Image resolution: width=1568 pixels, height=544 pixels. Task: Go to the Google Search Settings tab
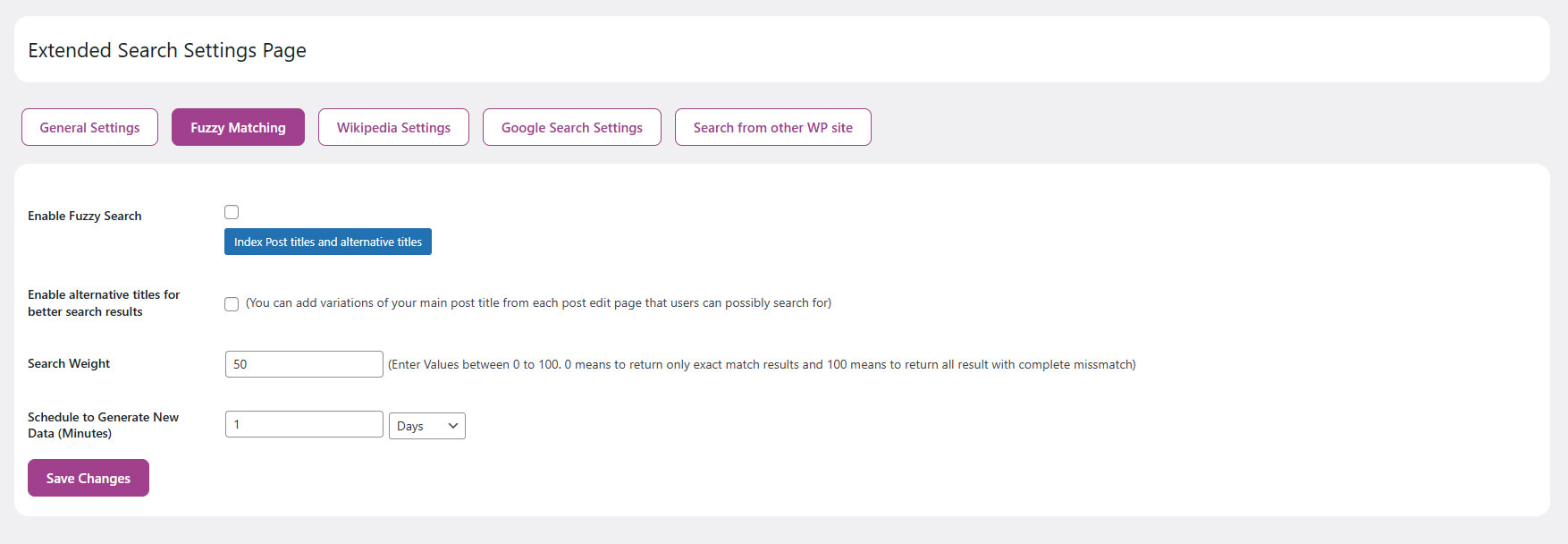[571, 127]
